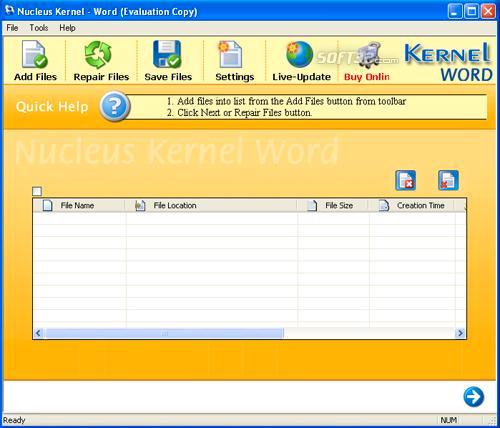Sort by the File Size column header
This screenshot has width=500, height=428.
pos(333,205)
